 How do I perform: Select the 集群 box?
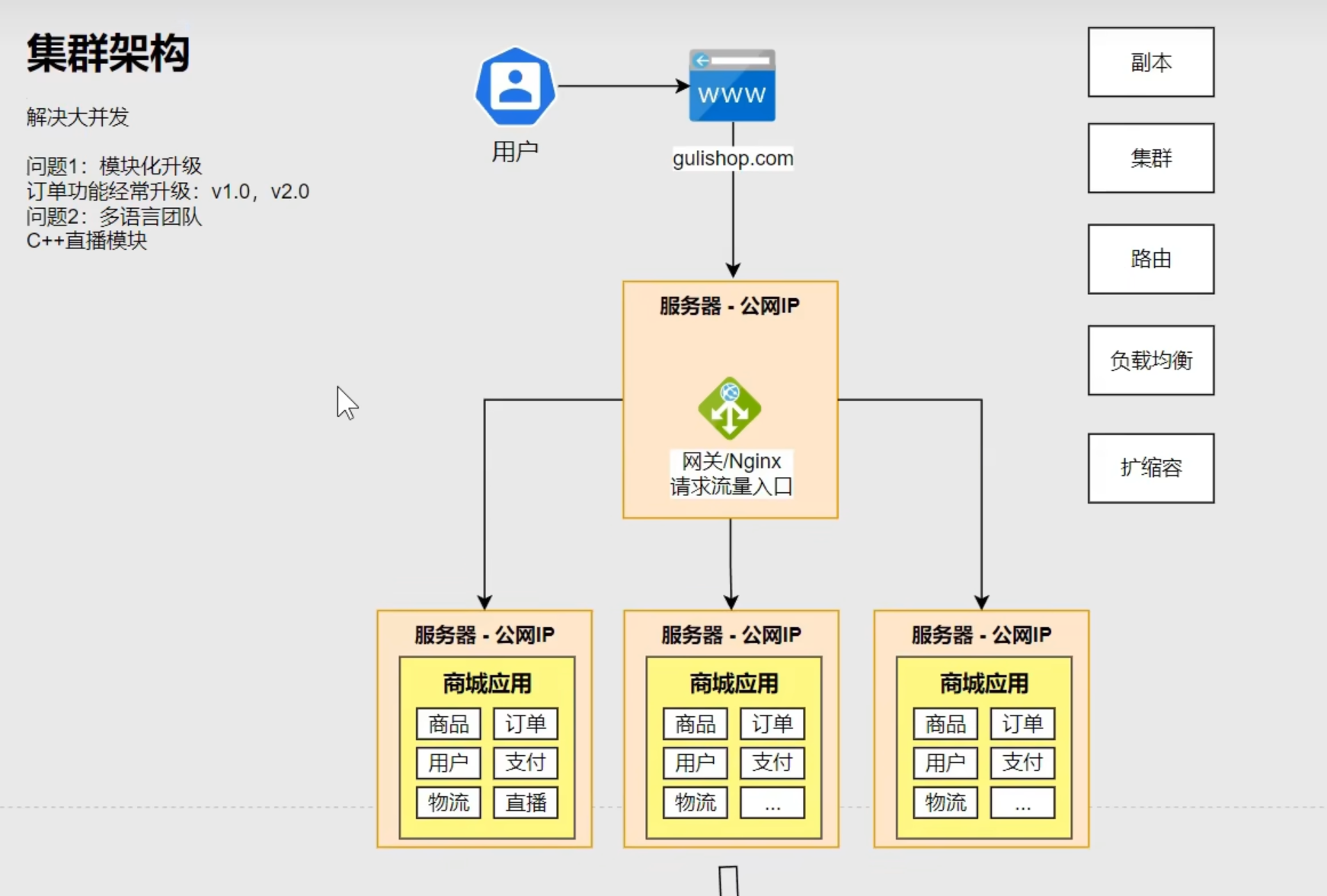tap(1150, 158)
